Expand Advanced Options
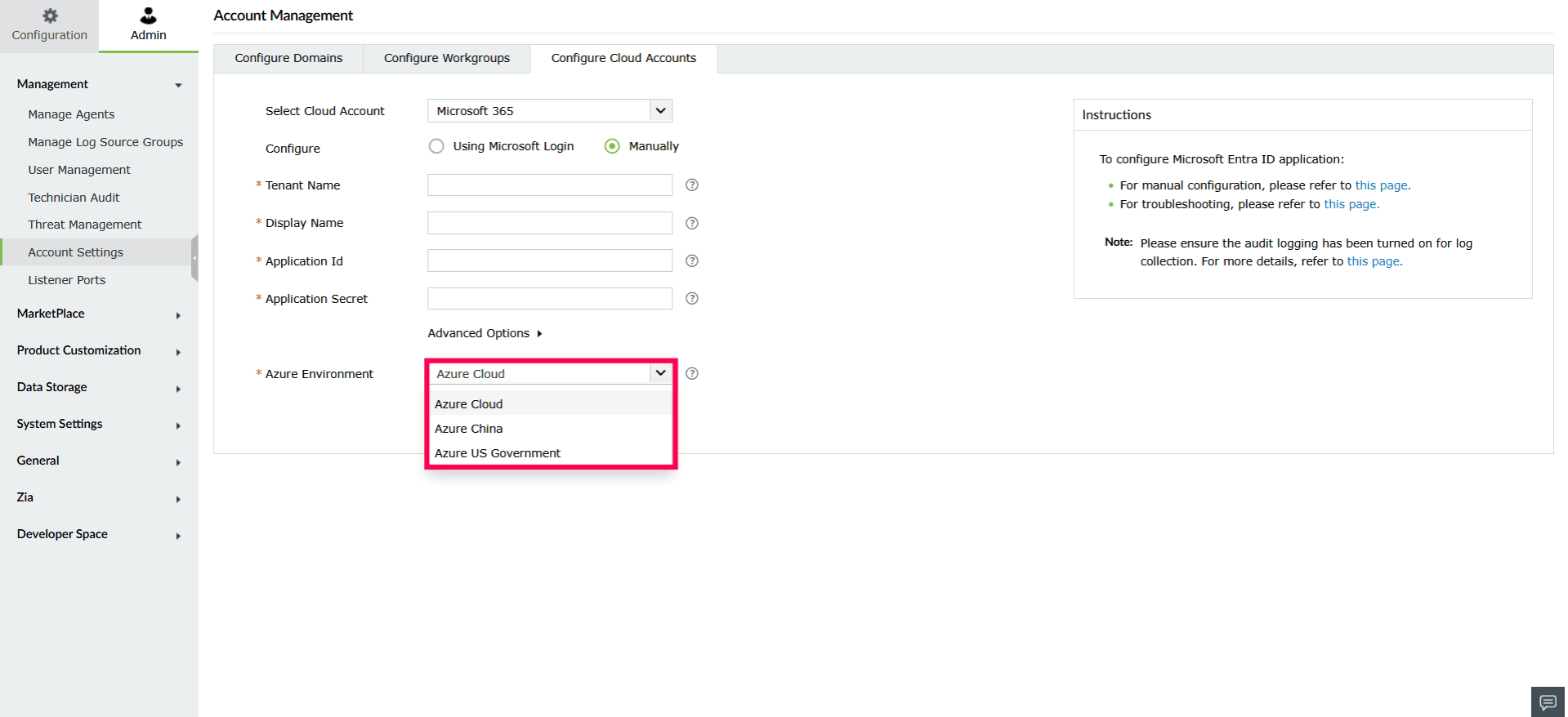The height and width of the screenshot is (717, 1568). [485, 333]
